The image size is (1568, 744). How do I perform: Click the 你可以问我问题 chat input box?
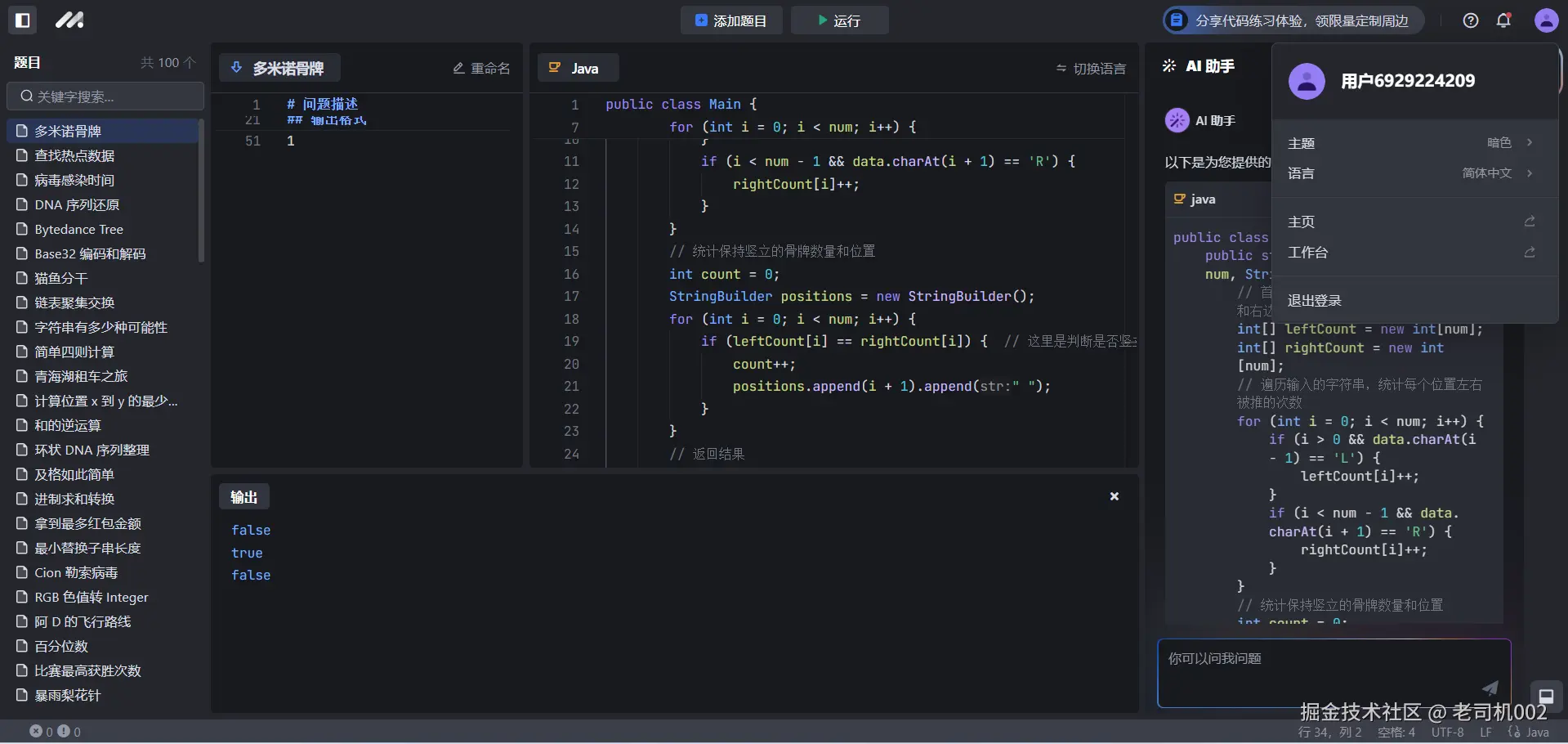1333,673
